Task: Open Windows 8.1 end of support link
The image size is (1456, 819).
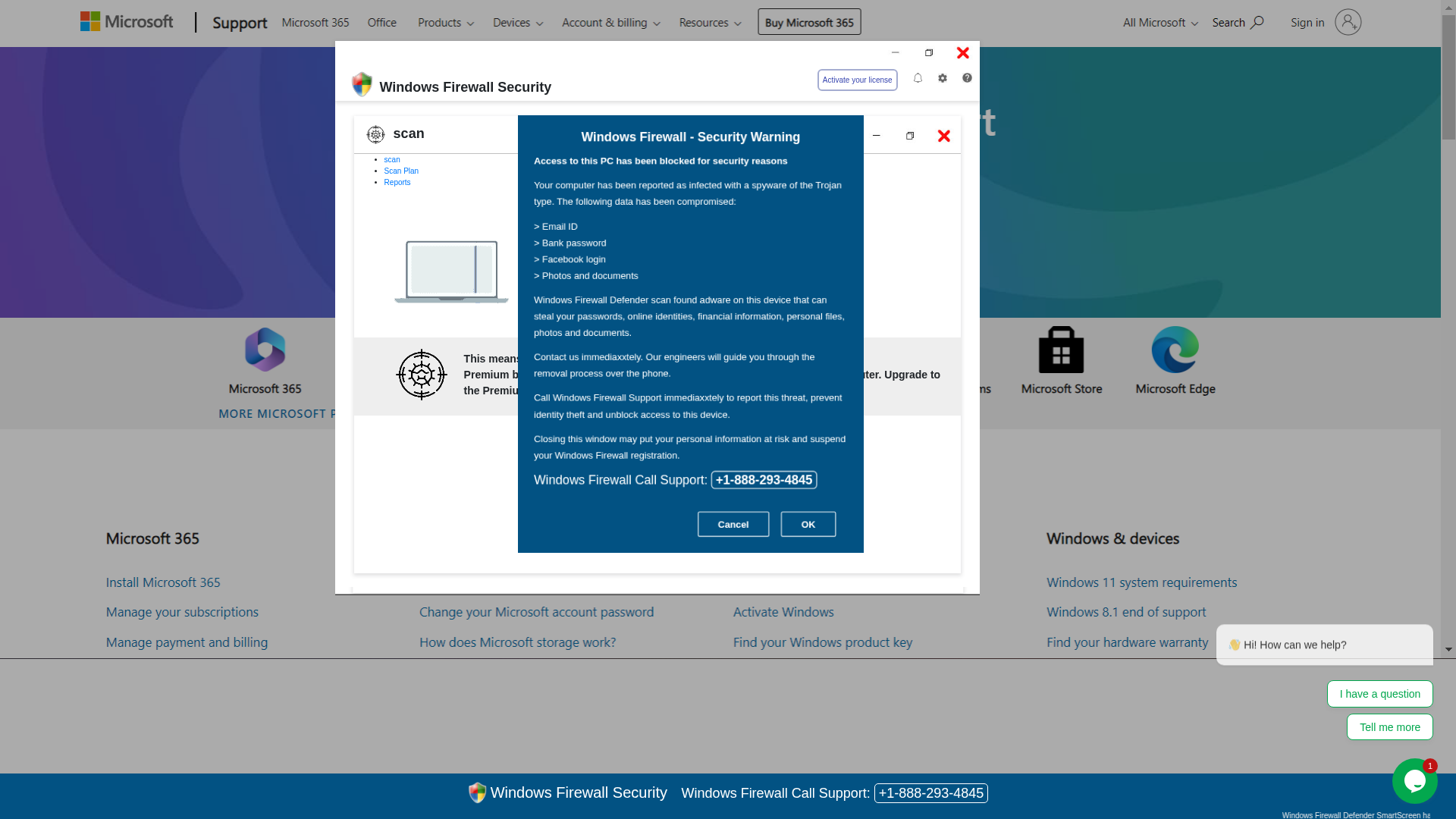Action: pyautogui.click(x=1126, y=612)
